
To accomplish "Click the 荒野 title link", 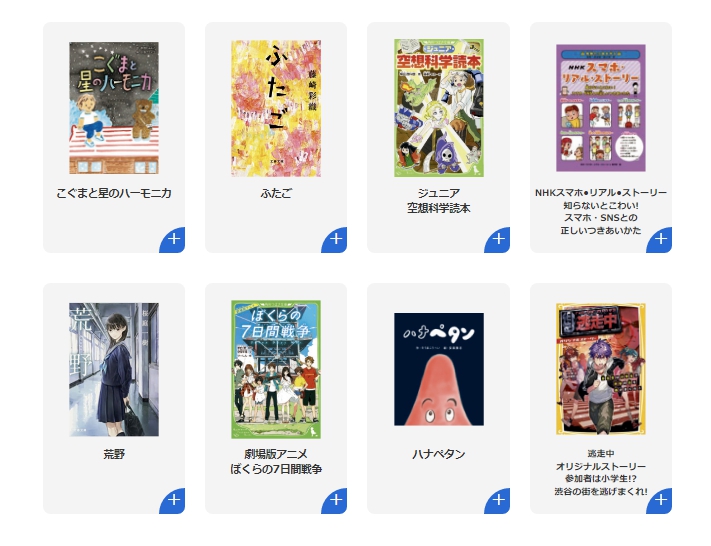I will [114, 454].
